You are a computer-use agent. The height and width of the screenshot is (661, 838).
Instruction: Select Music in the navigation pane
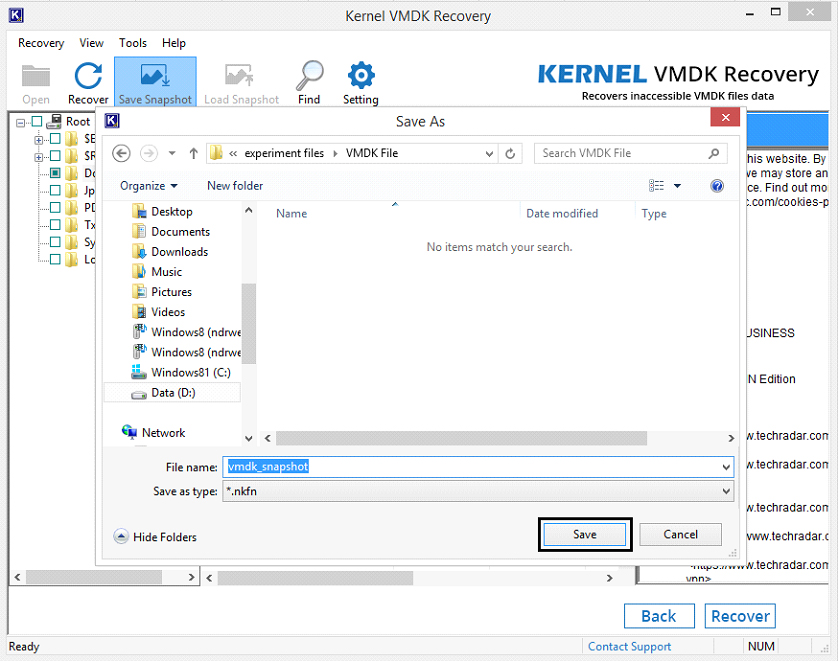coord(157,272)
